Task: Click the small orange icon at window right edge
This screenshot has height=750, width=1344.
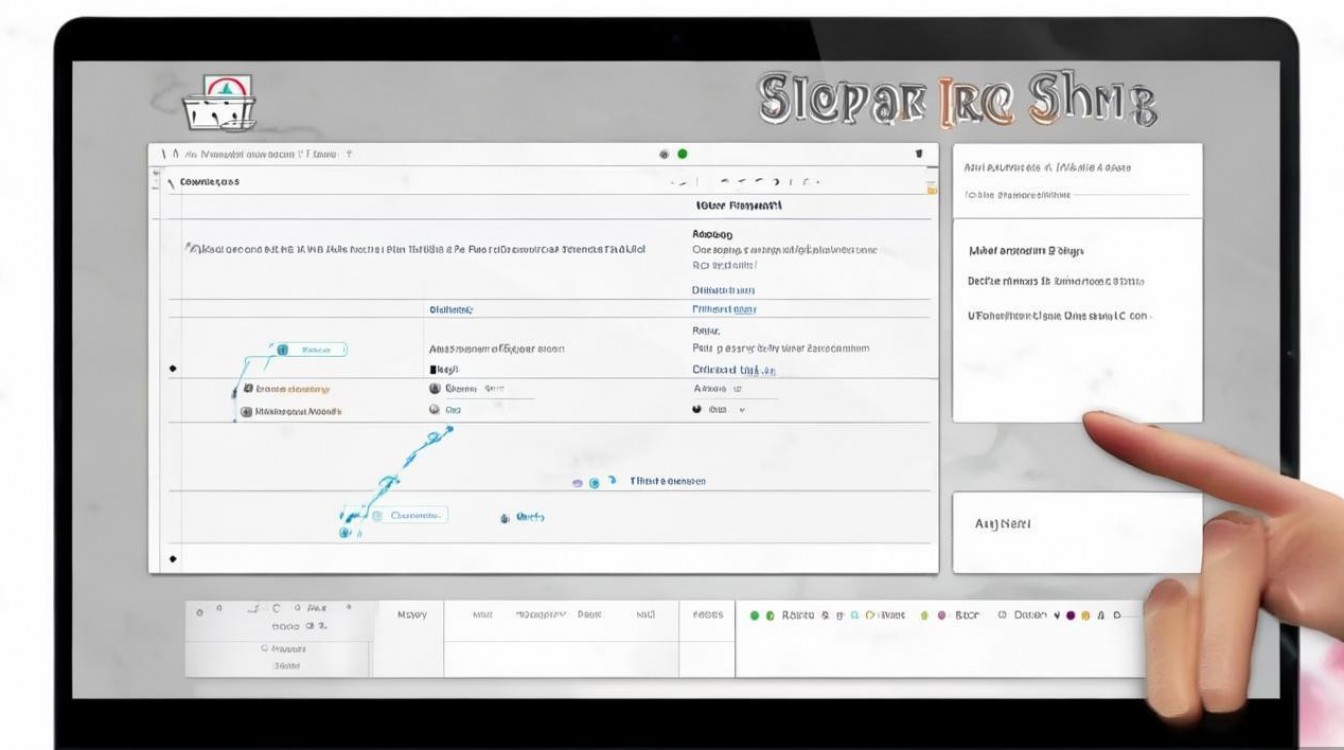Action: tap(932, 187)
